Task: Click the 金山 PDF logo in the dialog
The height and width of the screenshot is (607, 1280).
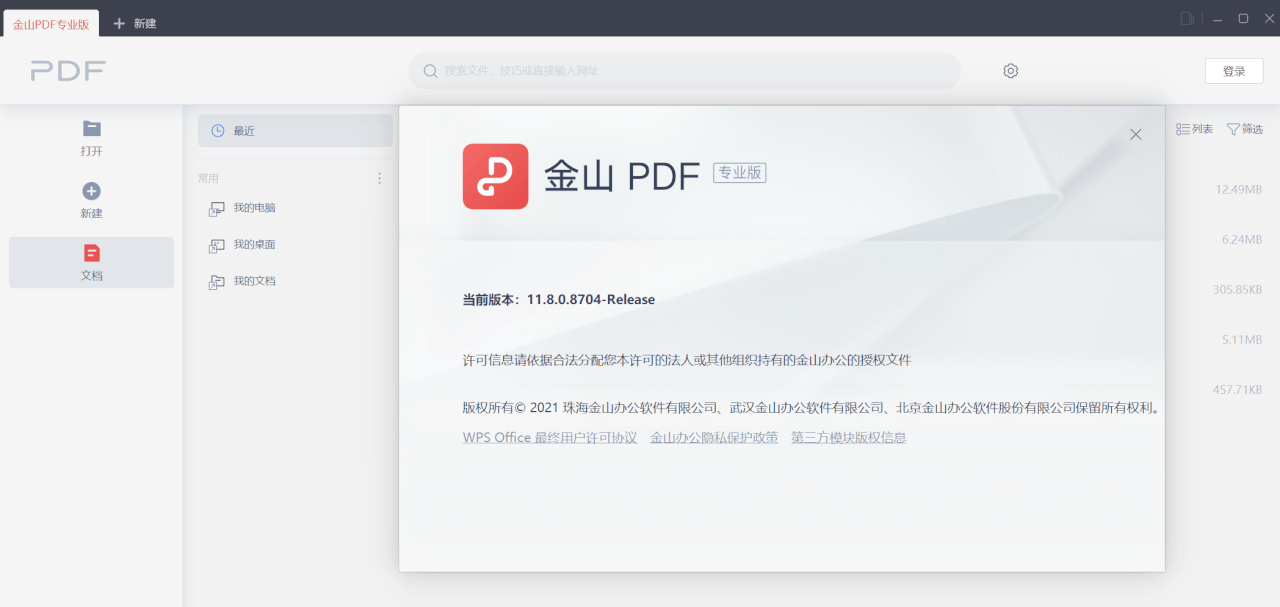Action: [495, 177]
